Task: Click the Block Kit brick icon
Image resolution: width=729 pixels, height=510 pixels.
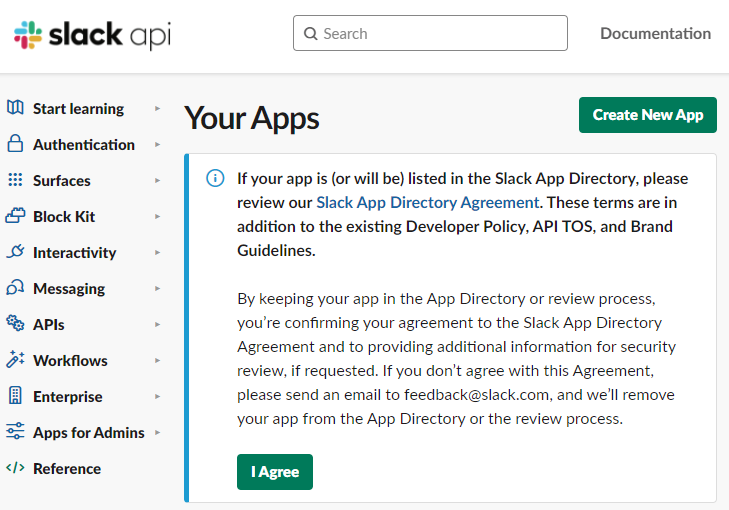Action: [15, 216]
